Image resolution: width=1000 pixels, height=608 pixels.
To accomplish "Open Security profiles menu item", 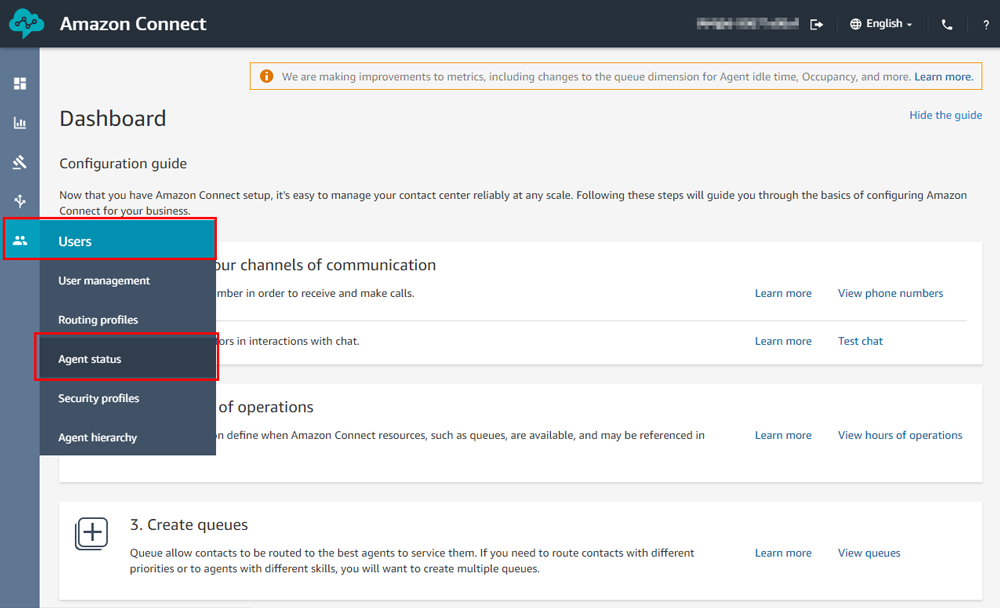I will pos(128,398).
